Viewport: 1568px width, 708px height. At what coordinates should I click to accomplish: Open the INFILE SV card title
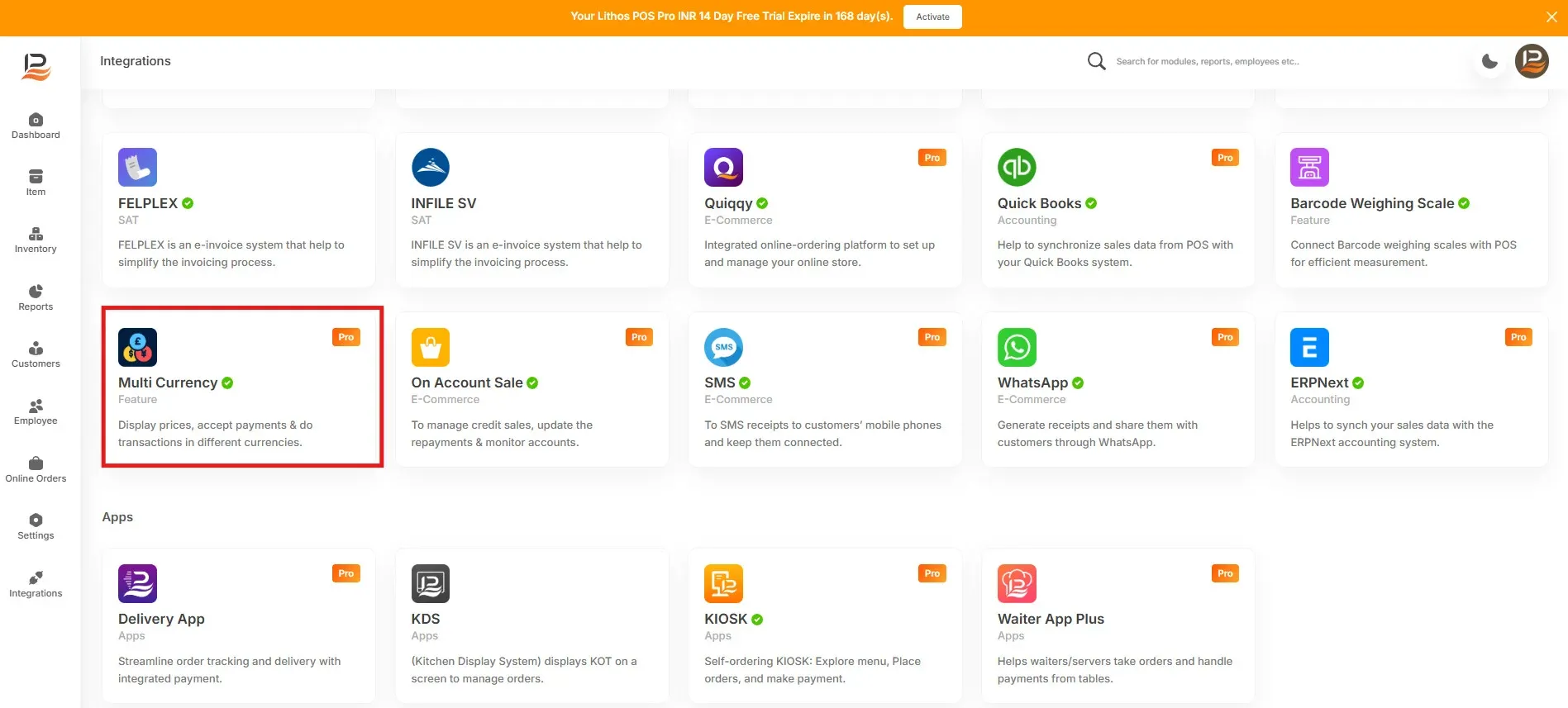point(444,203)
